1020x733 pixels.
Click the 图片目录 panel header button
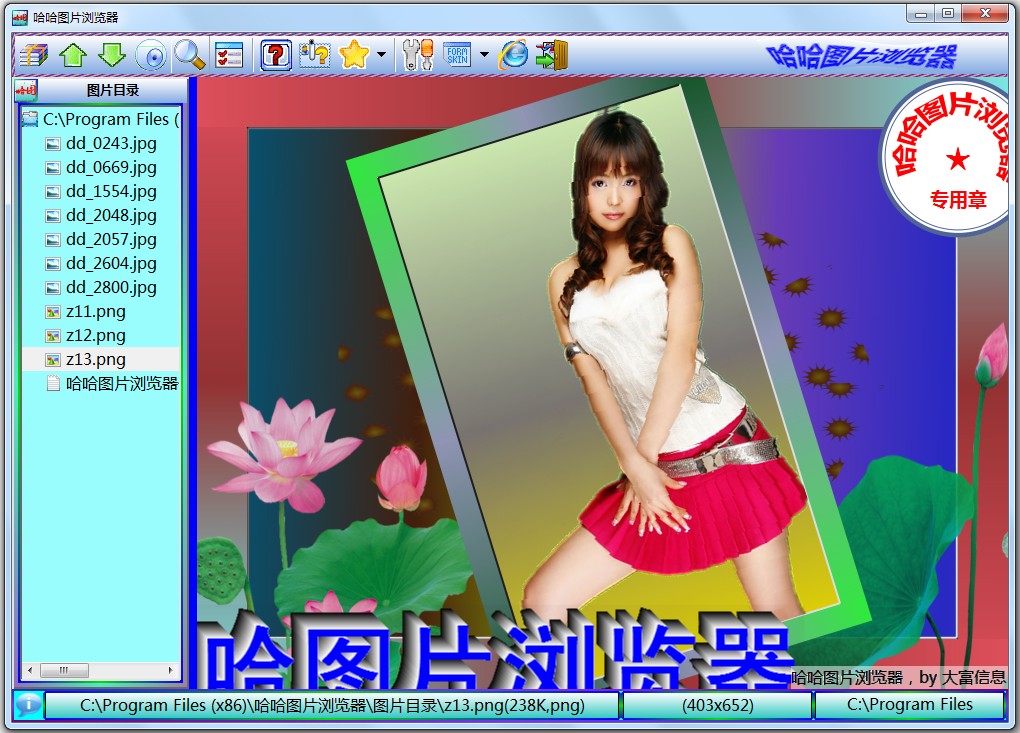112,90
